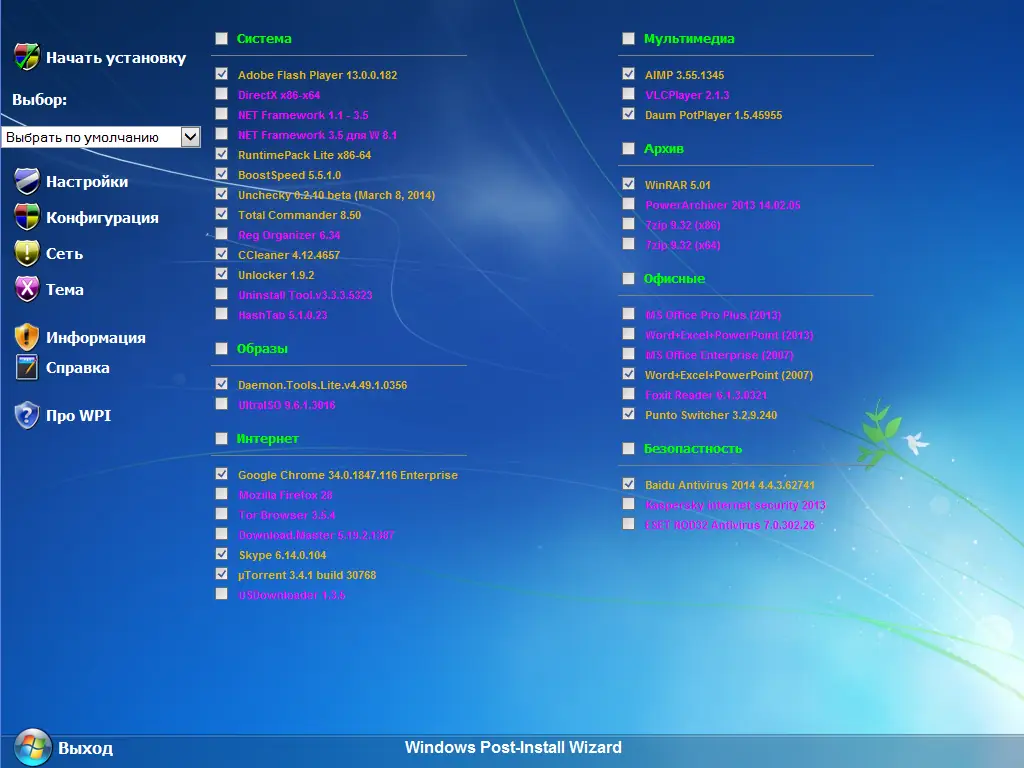This screenshot has width=1024, height=768.
Task: Uncheck Word+Excel+PowerPoint (2007) checkbox
Action: click(628, 374)
